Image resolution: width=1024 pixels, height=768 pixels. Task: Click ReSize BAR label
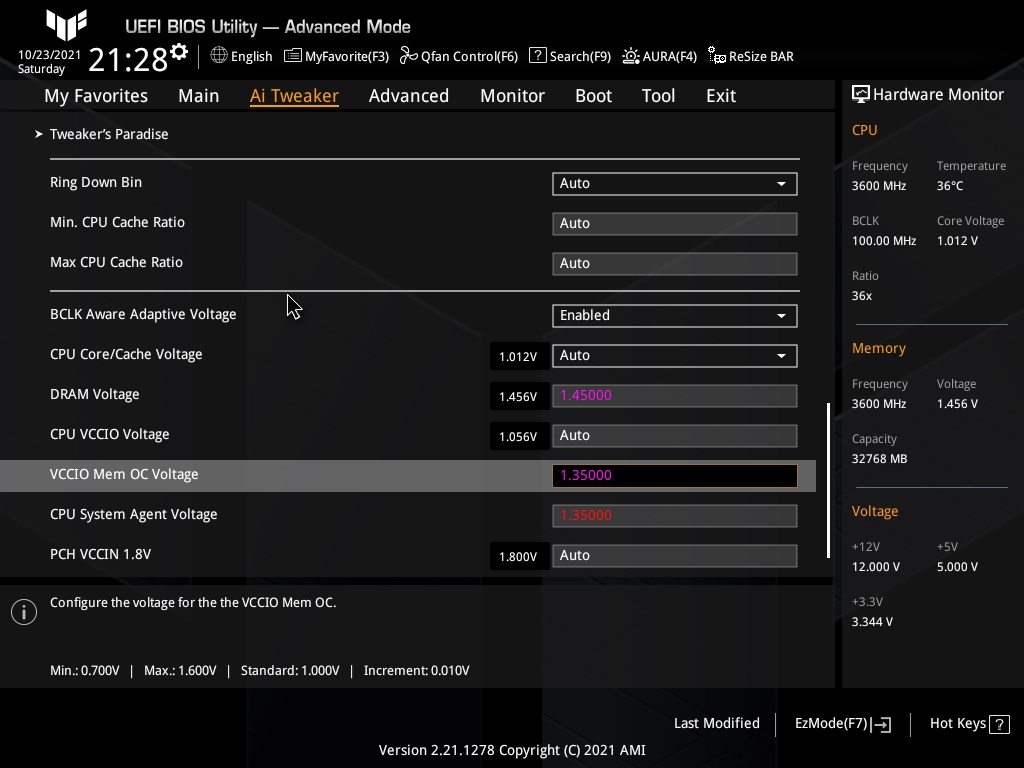761,56
